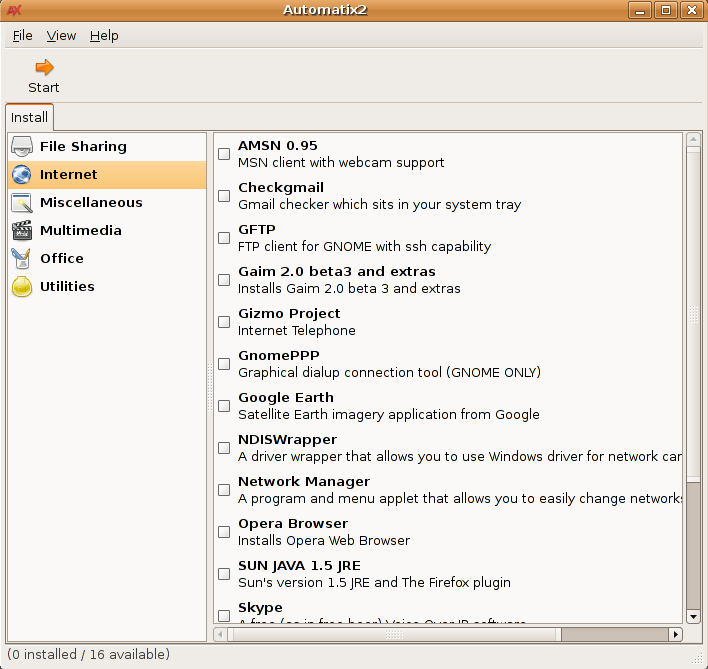
Task: Click the horizontal scrollbar thumb of package list
Action: 390,634
